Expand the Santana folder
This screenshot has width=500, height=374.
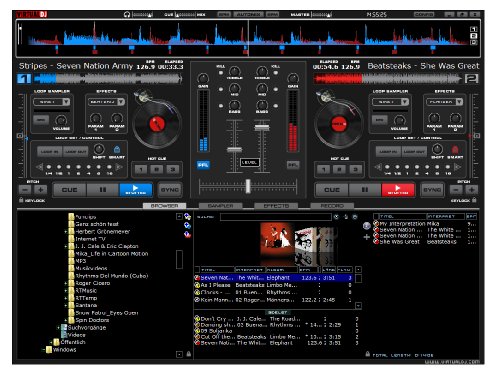tap(66, 305)
